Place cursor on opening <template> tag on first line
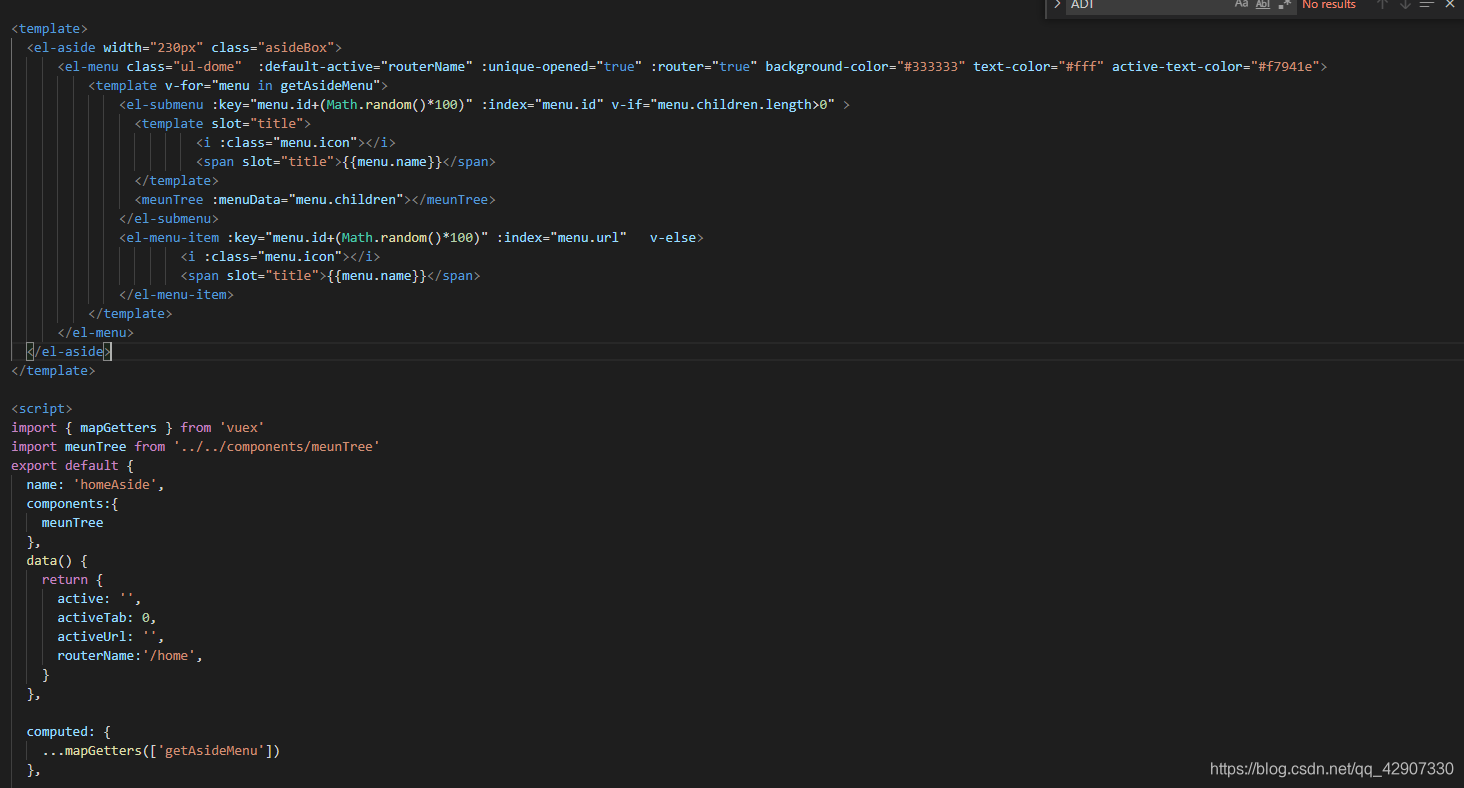1464x788 pixels. tap(49, 28)
